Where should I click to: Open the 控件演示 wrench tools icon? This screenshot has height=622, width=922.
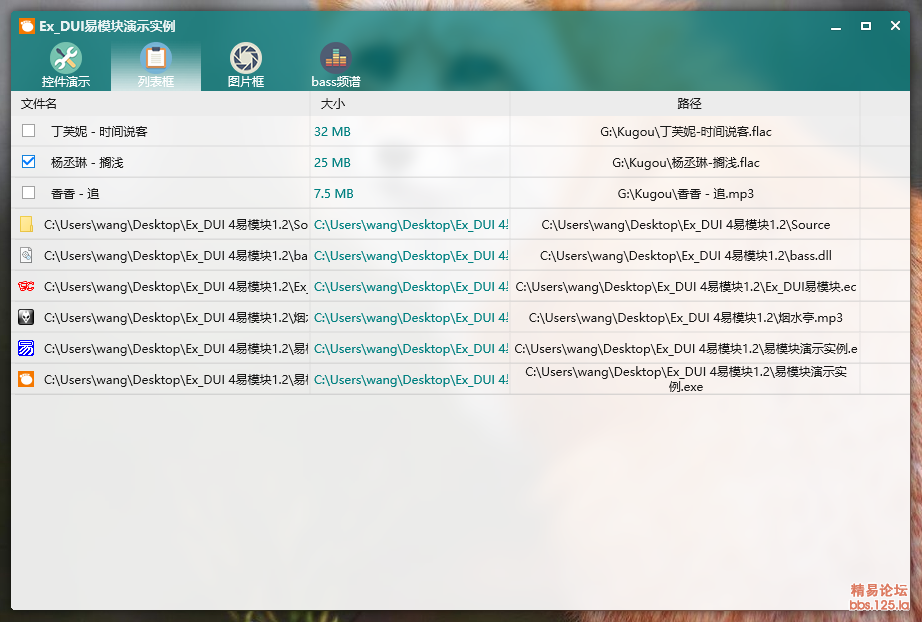[66, 59]
